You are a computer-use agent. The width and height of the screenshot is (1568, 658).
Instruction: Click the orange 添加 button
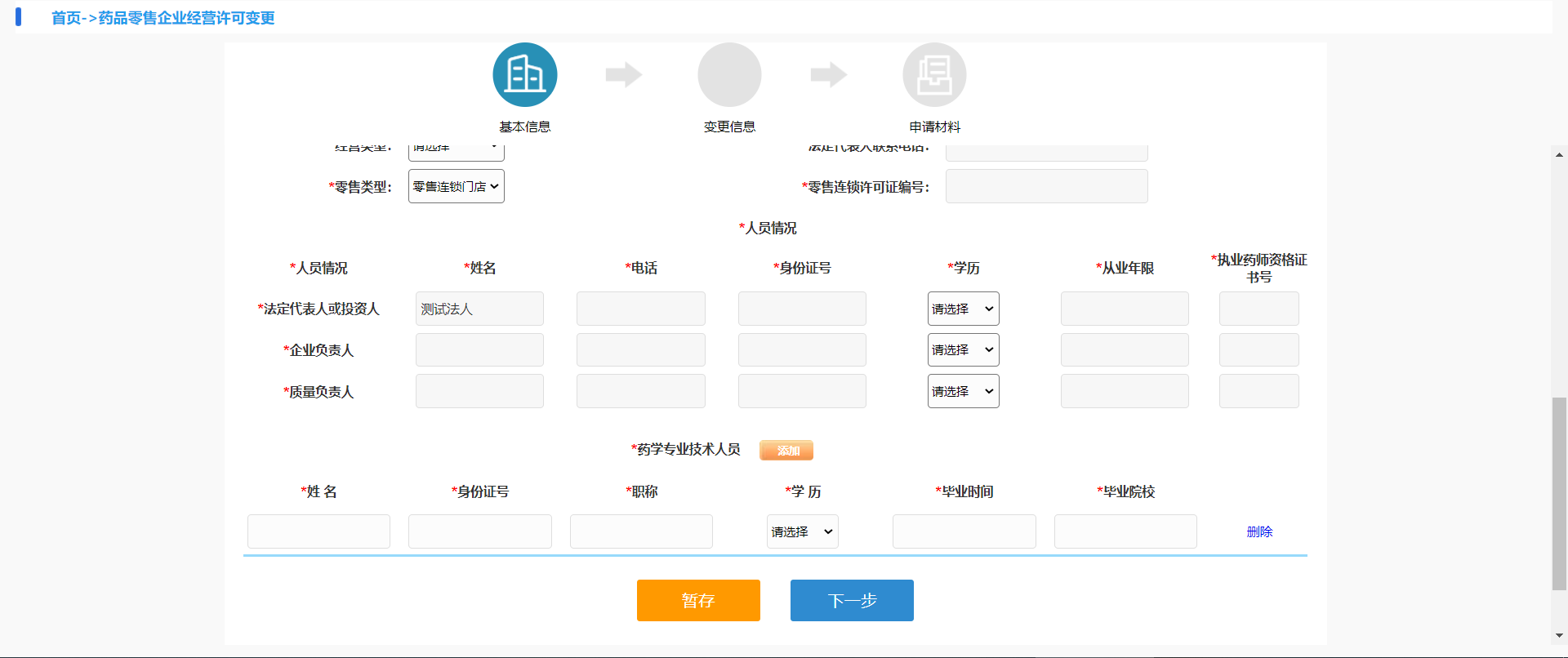[x=786, y=450]
